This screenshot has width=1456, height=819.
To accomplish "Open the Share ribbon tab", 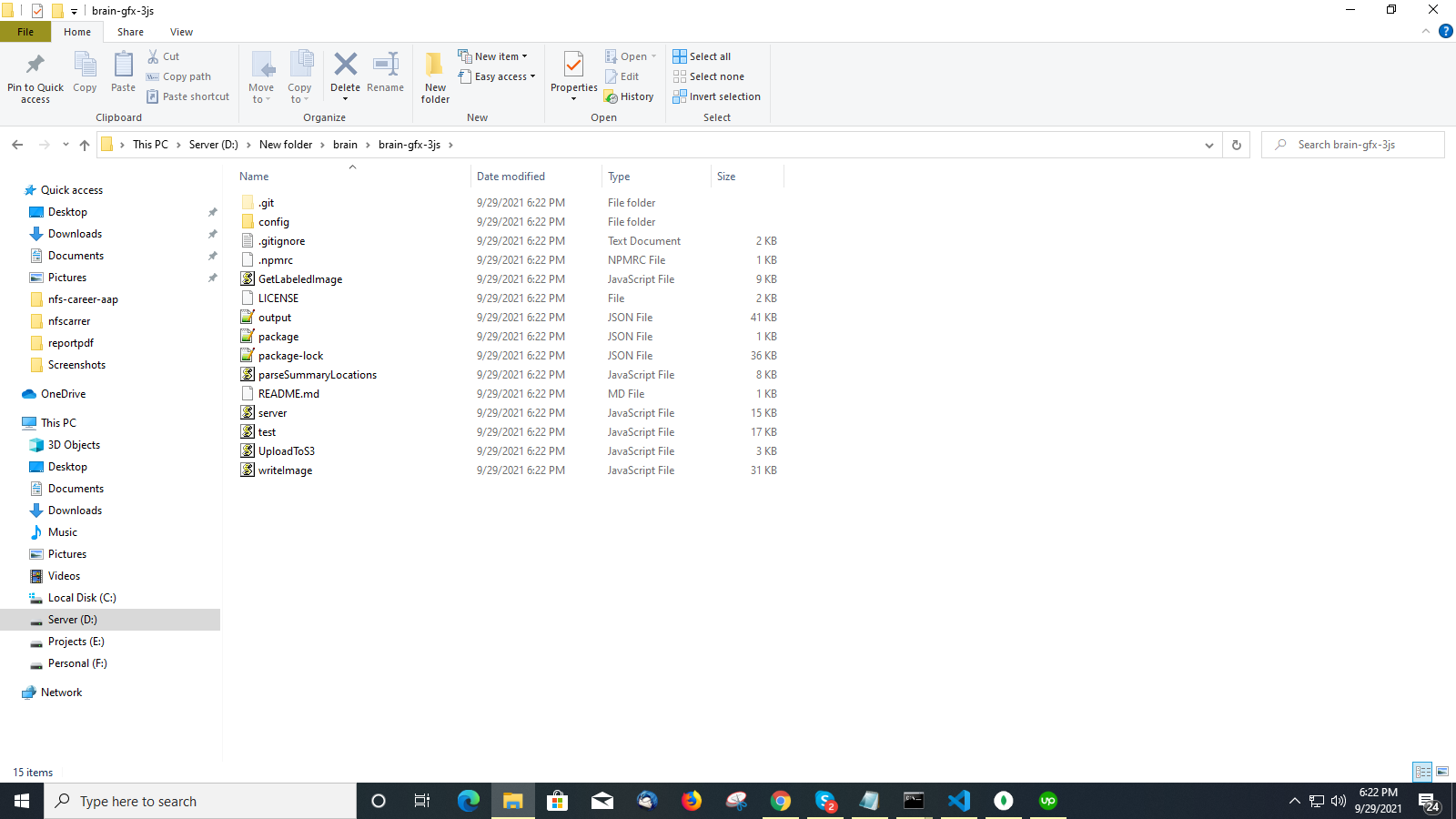I will (x=130, y=32).
